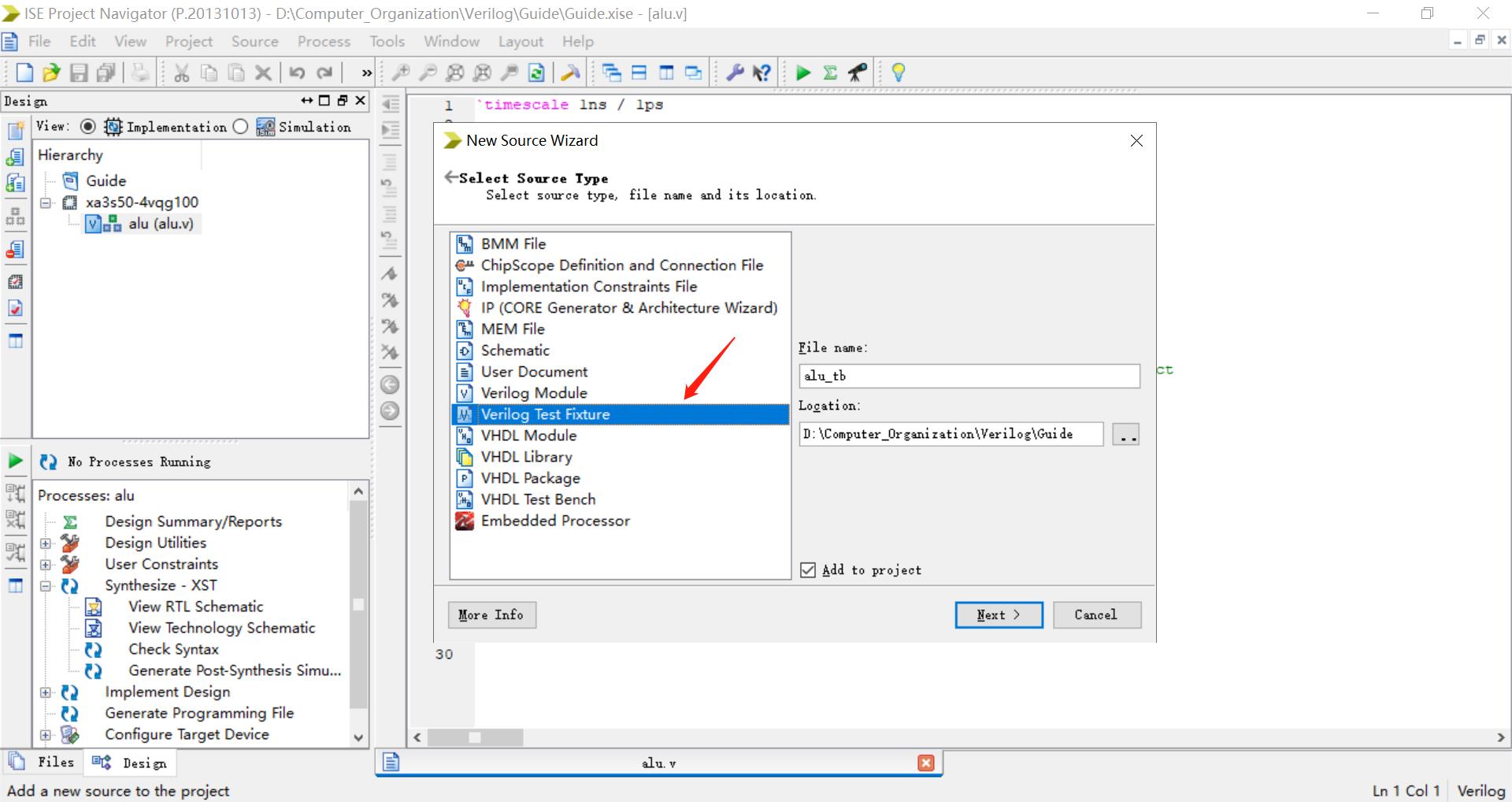The image size is (1512, 802).
Task: Click the File name input field
Action: [969, 376]
